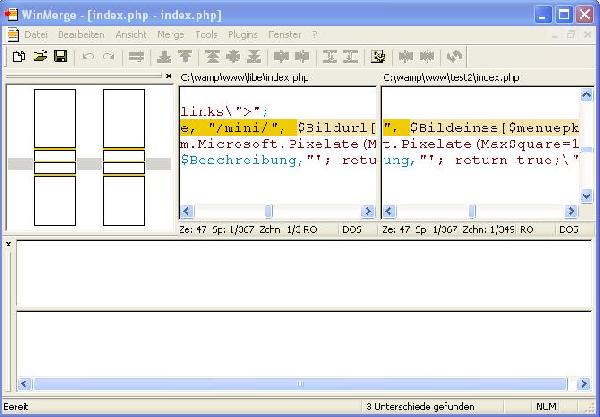Image resolution: width=600 pixels, height=417 pixels.
Task: Click highlighted "/mini/" text in left pane
Action: pyautogui.click(x=245, y=128)
